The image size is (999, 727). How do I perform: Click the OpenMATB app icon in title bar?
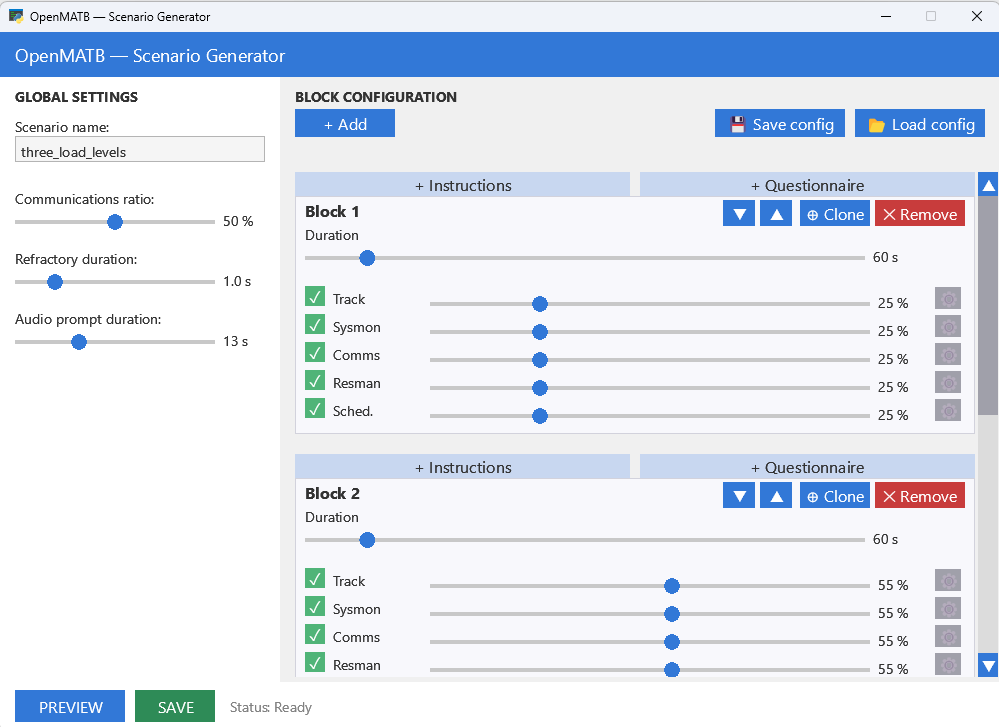click(16, 16)
